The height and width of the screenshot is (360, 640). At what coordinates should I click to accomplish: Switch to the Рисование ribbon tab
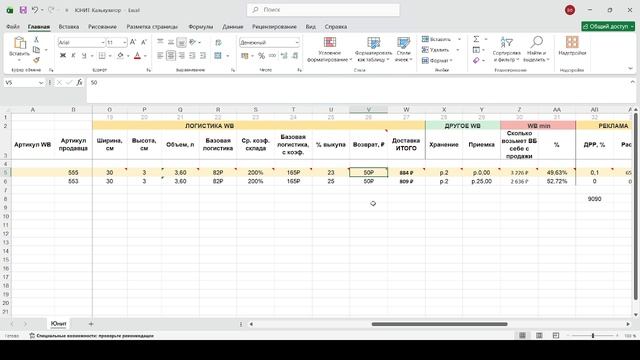click(x=102, y=27)
